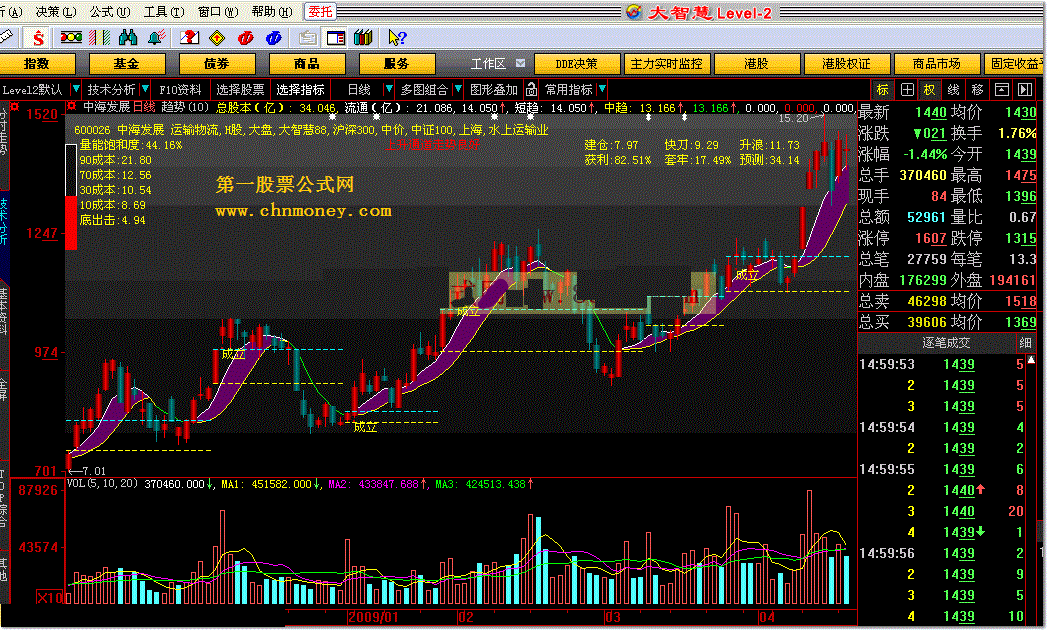Click the window layout toolbar icon

coord(335,38)
